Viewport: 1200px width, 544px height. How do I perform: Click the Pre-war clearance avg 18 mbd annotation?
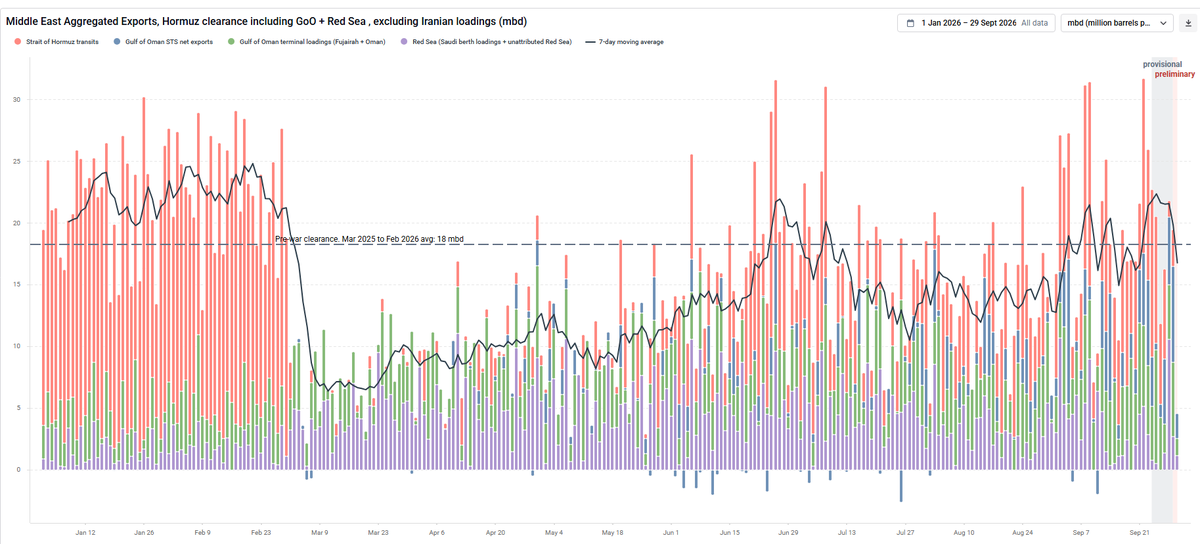pos(368,239)
